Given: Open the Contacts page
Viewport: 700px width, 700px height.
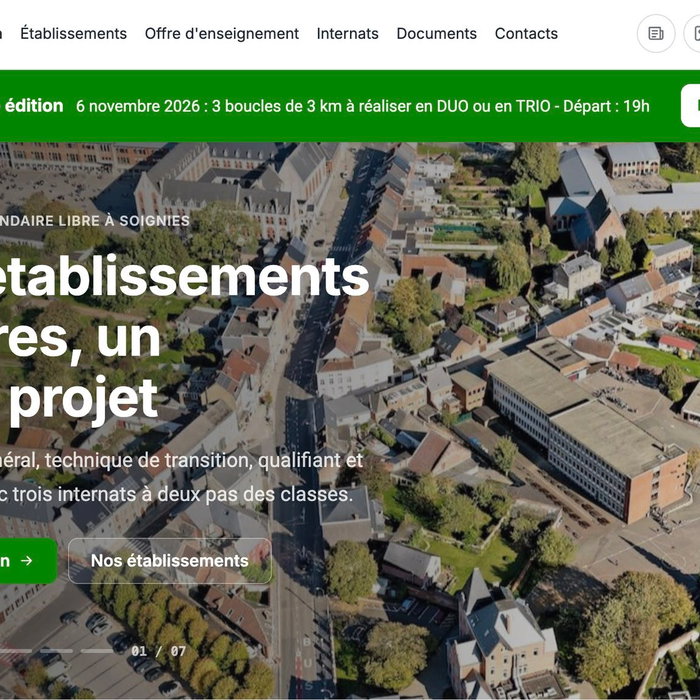Looking at the screenshot, I should coord(526,33).
